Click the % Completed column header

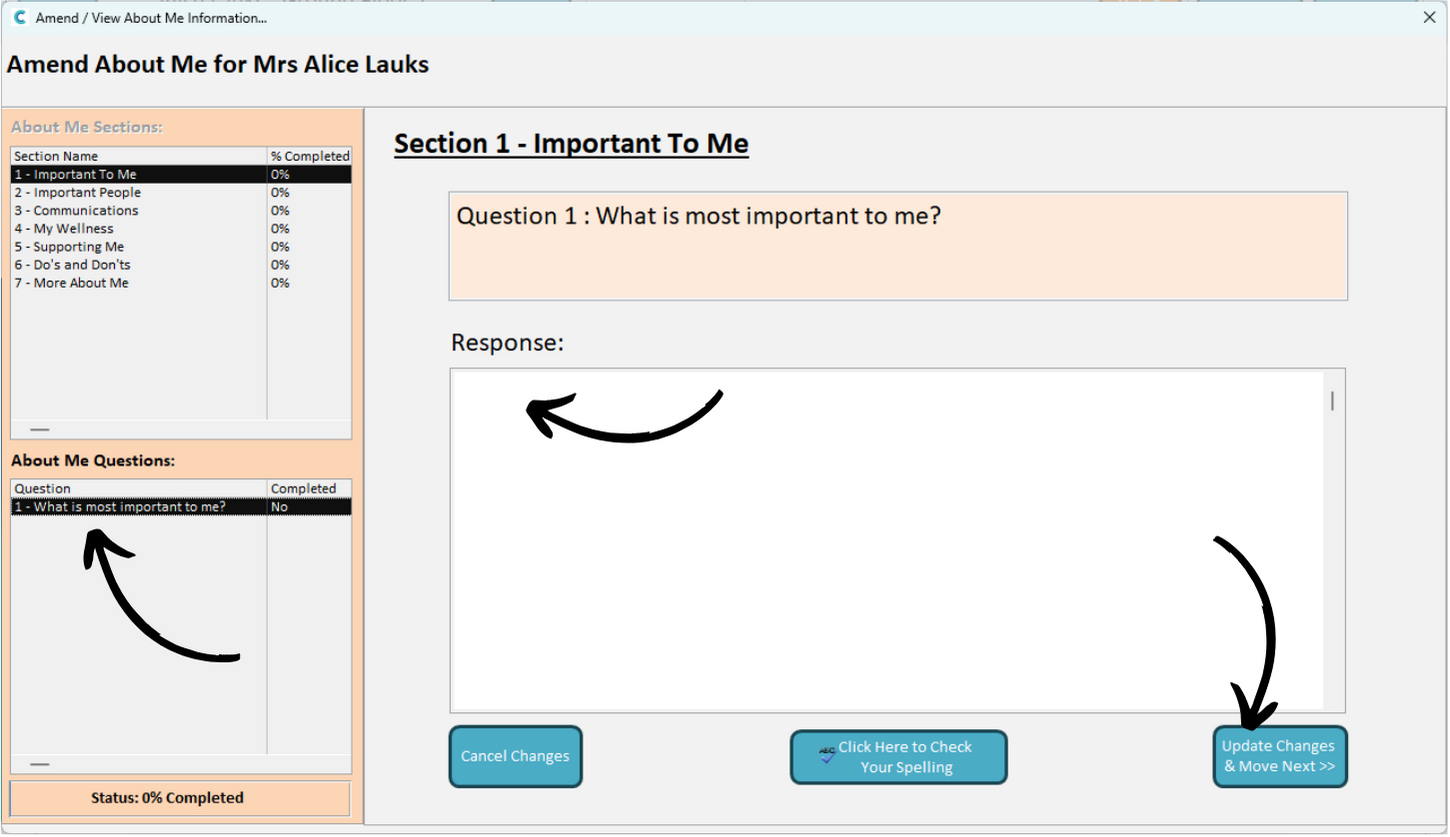(310, 156)
